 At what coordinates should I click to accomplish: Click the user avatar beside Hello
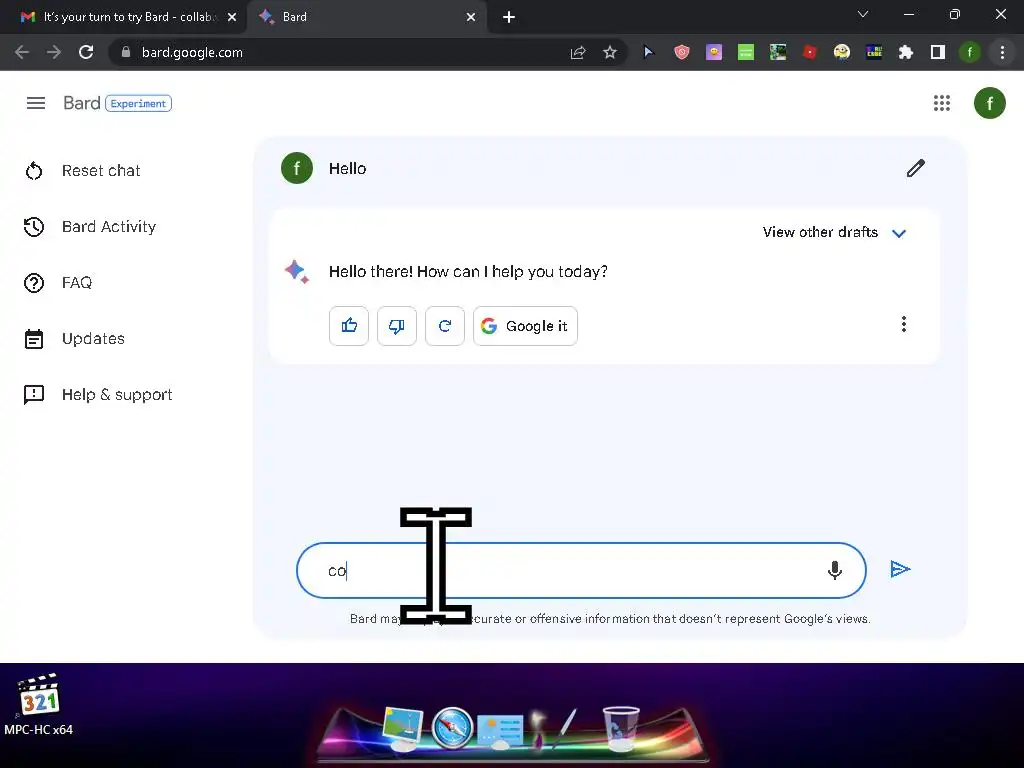click(297, 168)
